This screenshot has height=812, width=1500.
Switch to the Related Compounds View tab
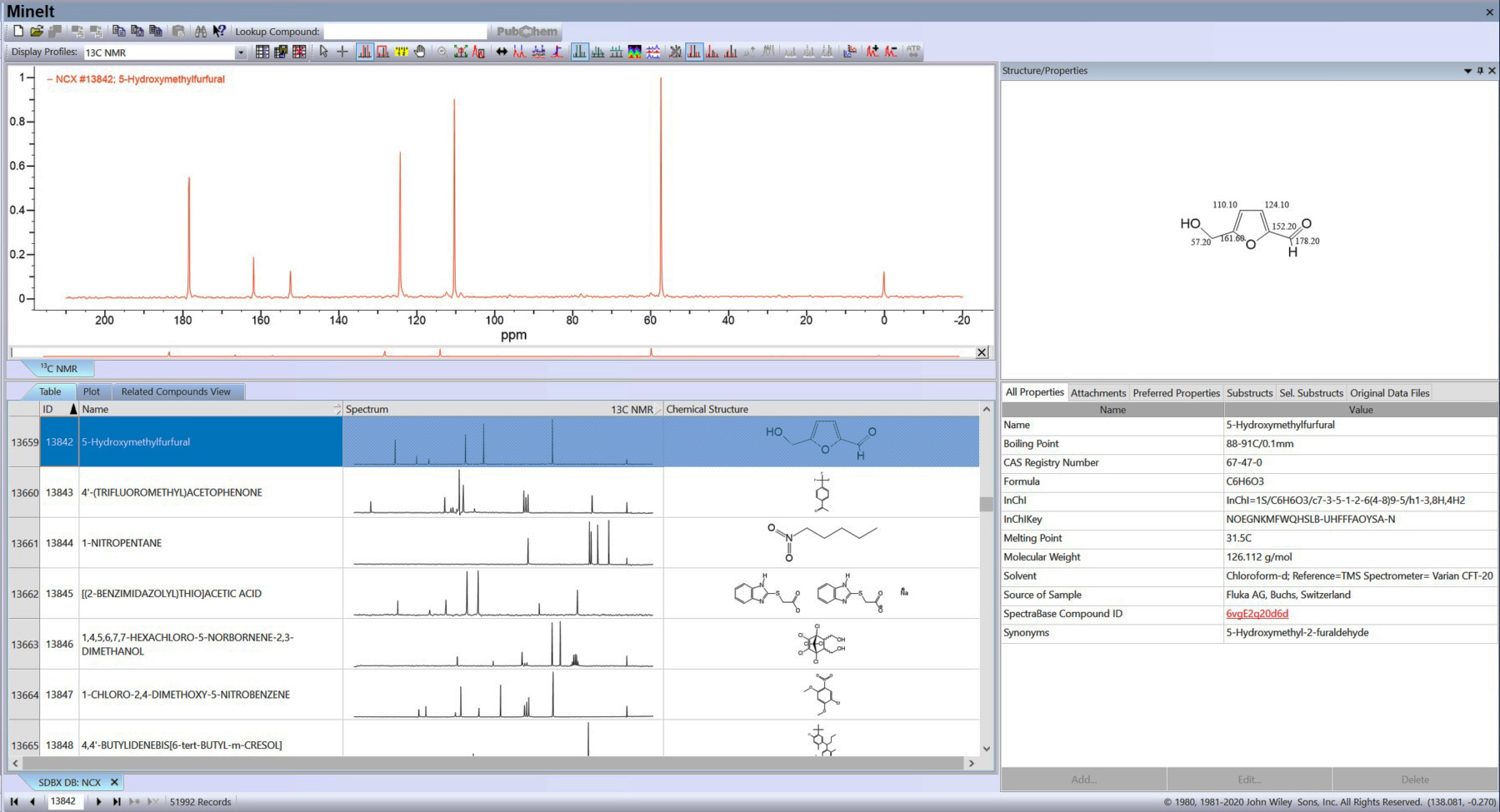[x=176, y=391]
